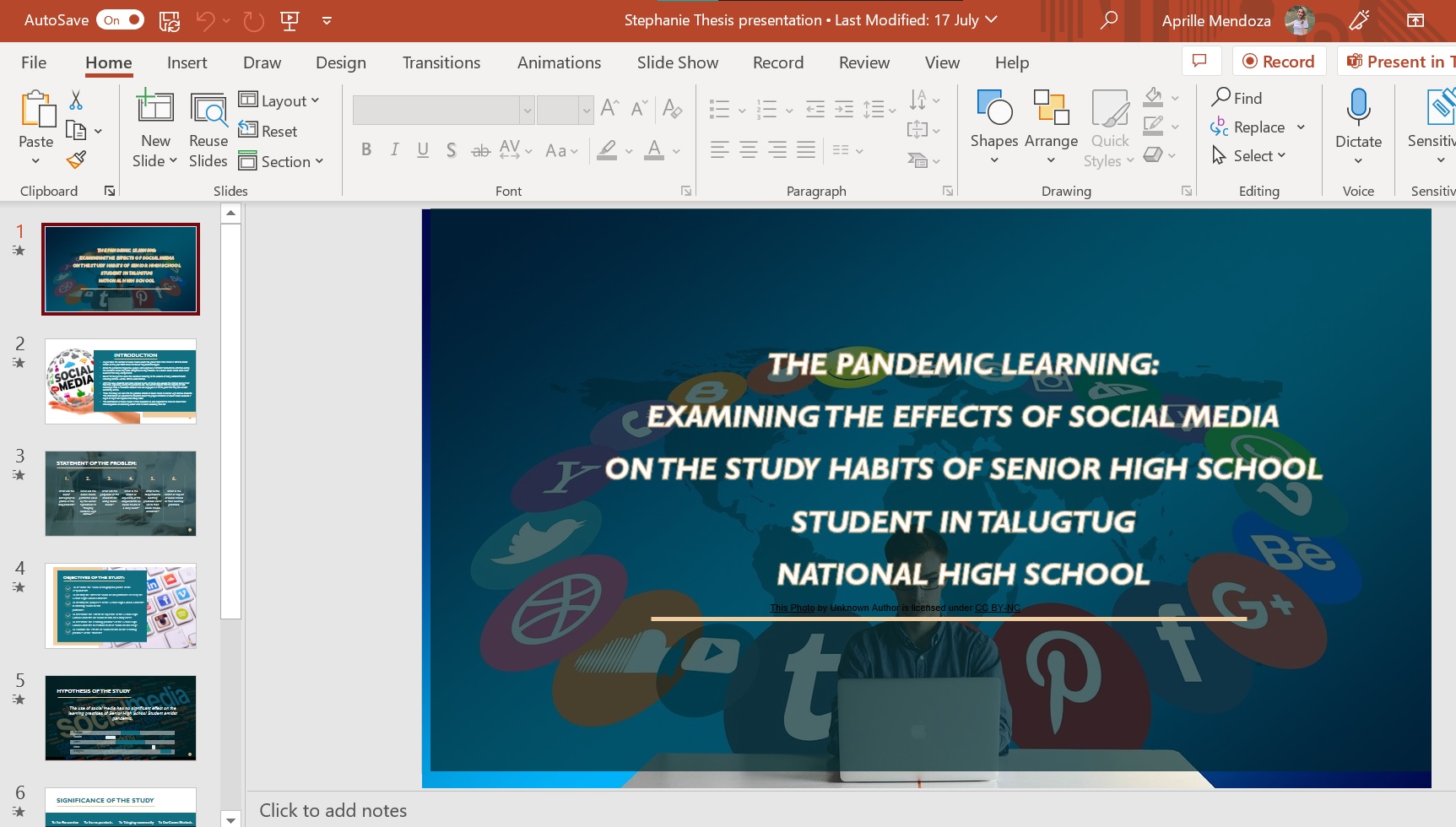Expand the Layout dropdown
The width and height of the screenshot is (1456, 827).
[279, 100]
